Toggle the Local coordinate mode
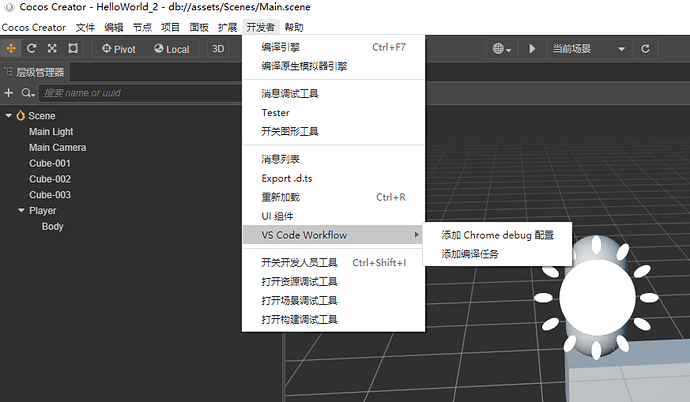The height and width of the screenshot is (402, 690). point(172,49)
